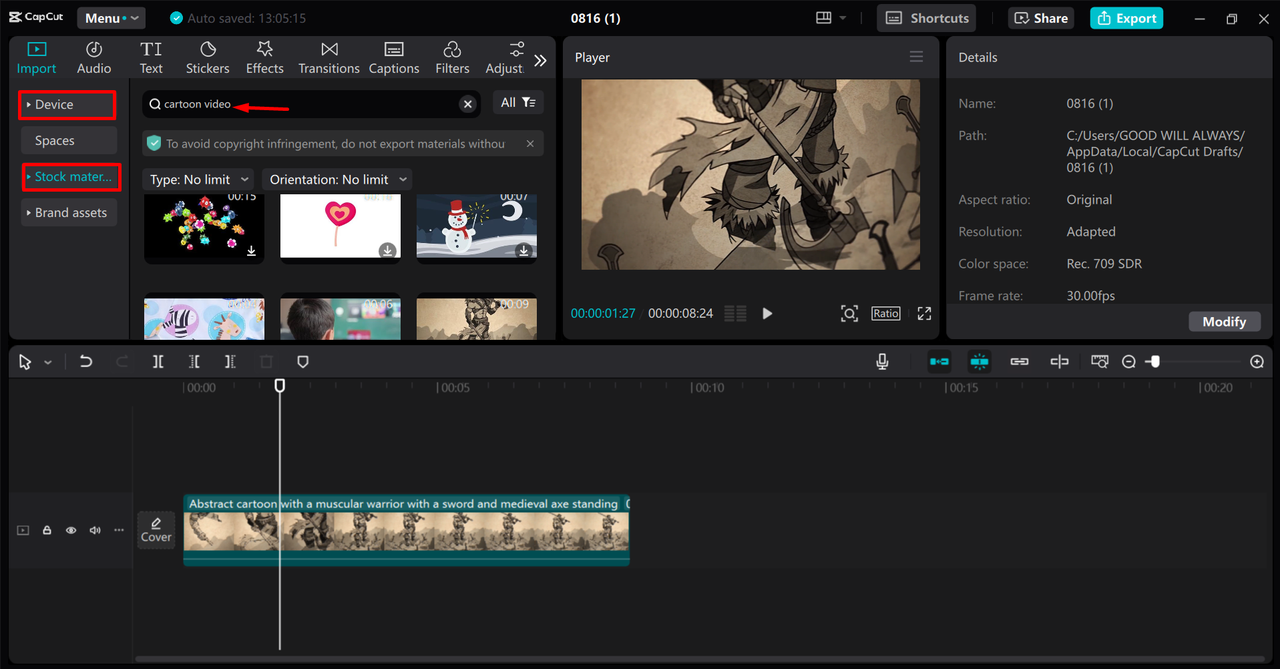Click the Cover button on the track
This screenshot has width=1280, height=669.
point(156,530)
